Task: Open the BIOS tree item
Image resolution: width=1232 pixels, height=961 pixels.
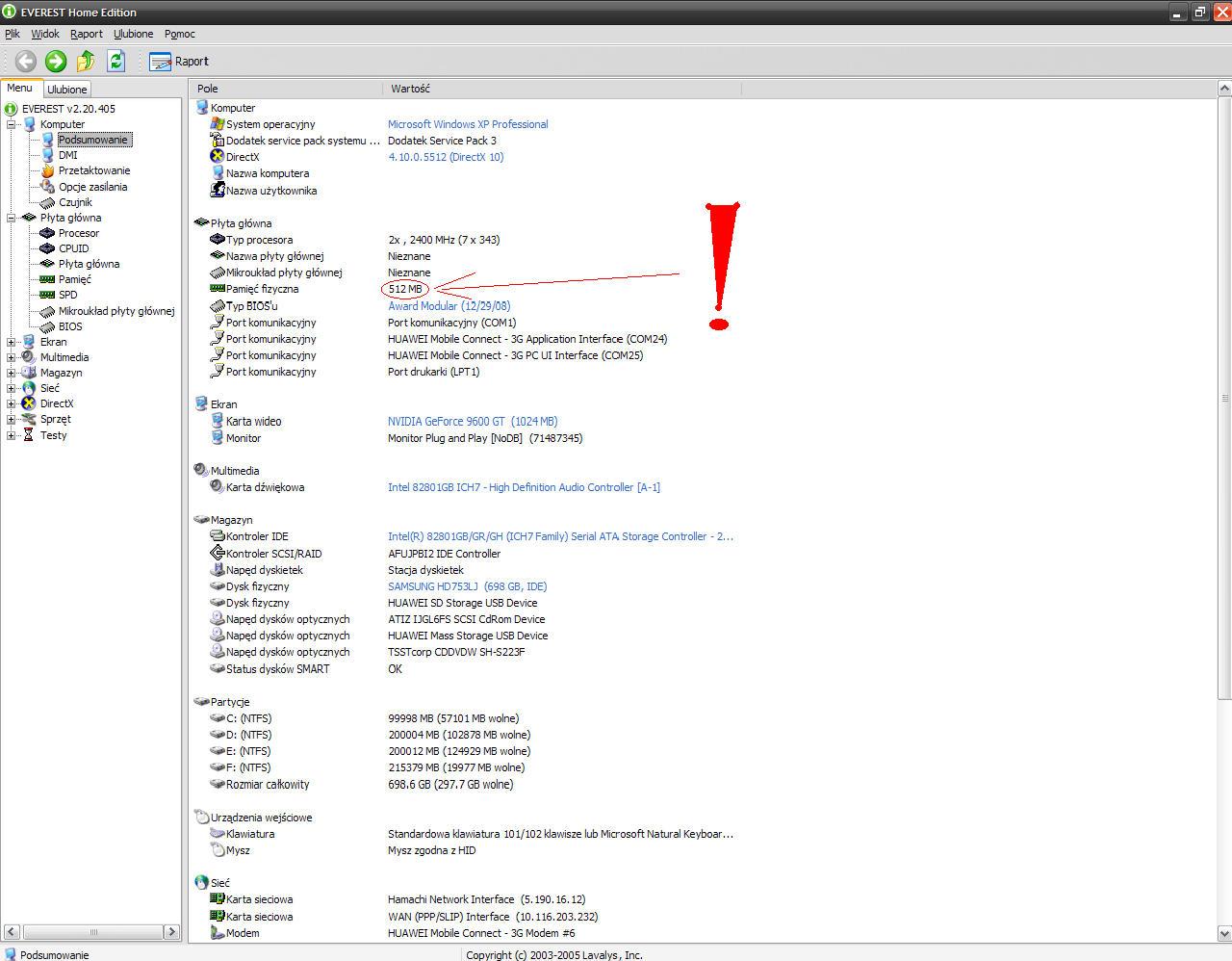Action: (x=70, y=326)
